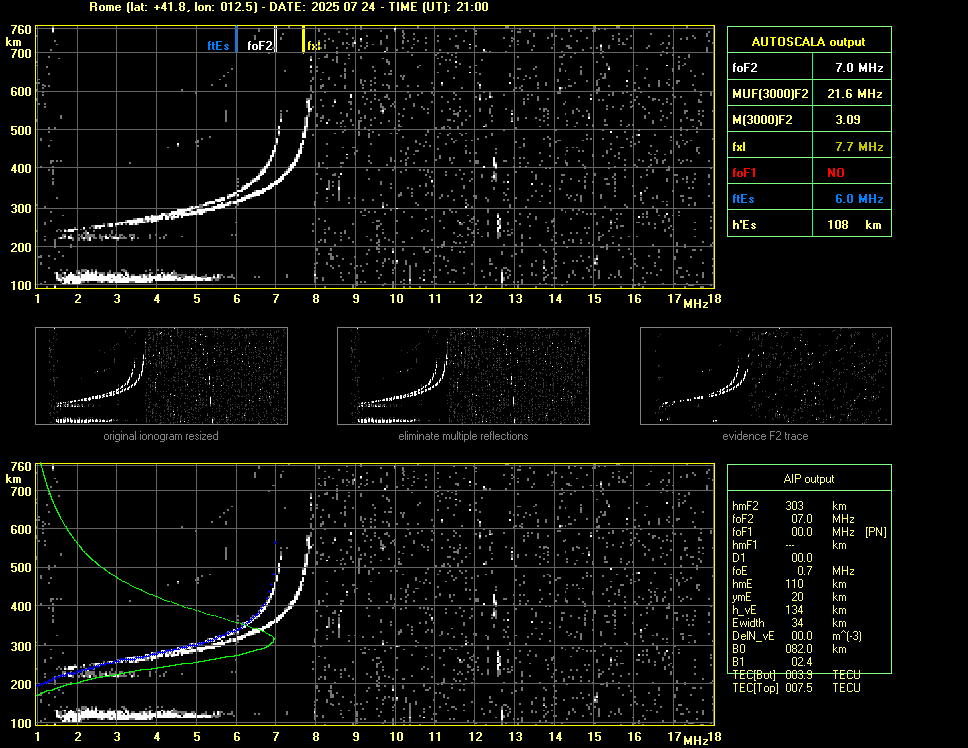Select the AUTOSCALA output header

[808, 42]
